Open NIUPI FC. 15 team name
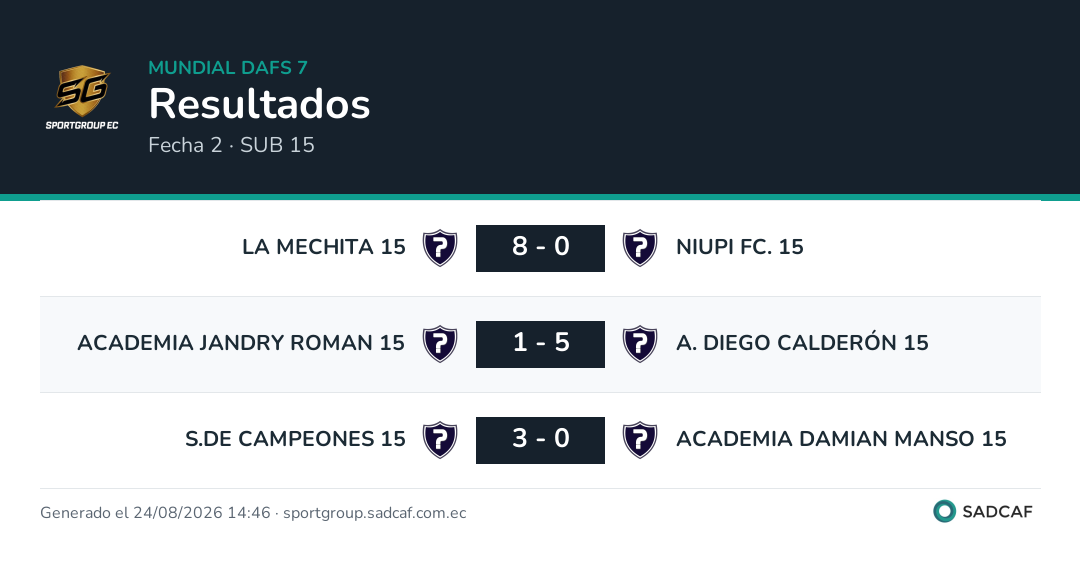Screen dimensions: 1080x564 [x=740, y=247]
